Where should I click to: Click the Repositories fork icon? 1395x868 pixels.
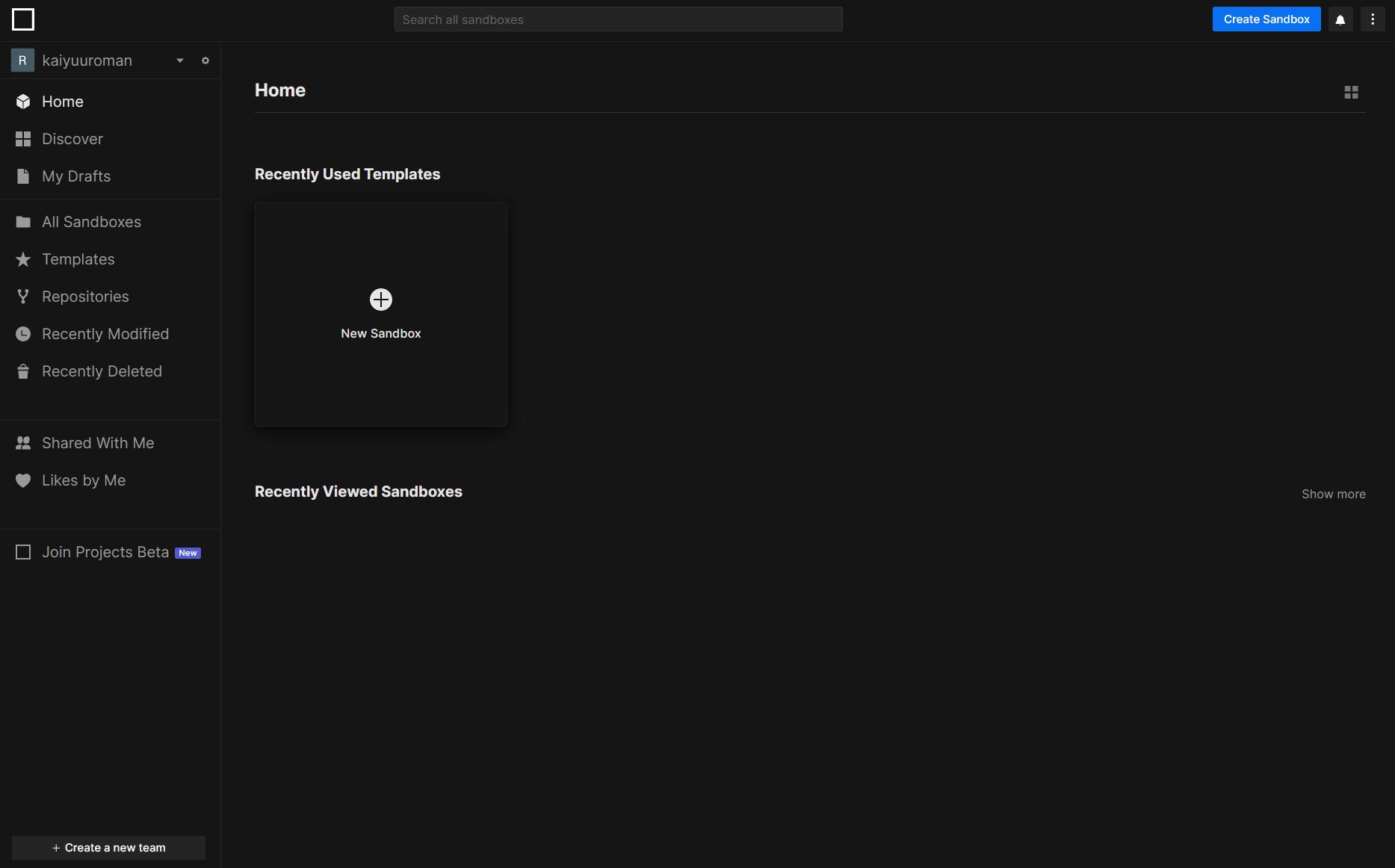click(x=23, y=297)
